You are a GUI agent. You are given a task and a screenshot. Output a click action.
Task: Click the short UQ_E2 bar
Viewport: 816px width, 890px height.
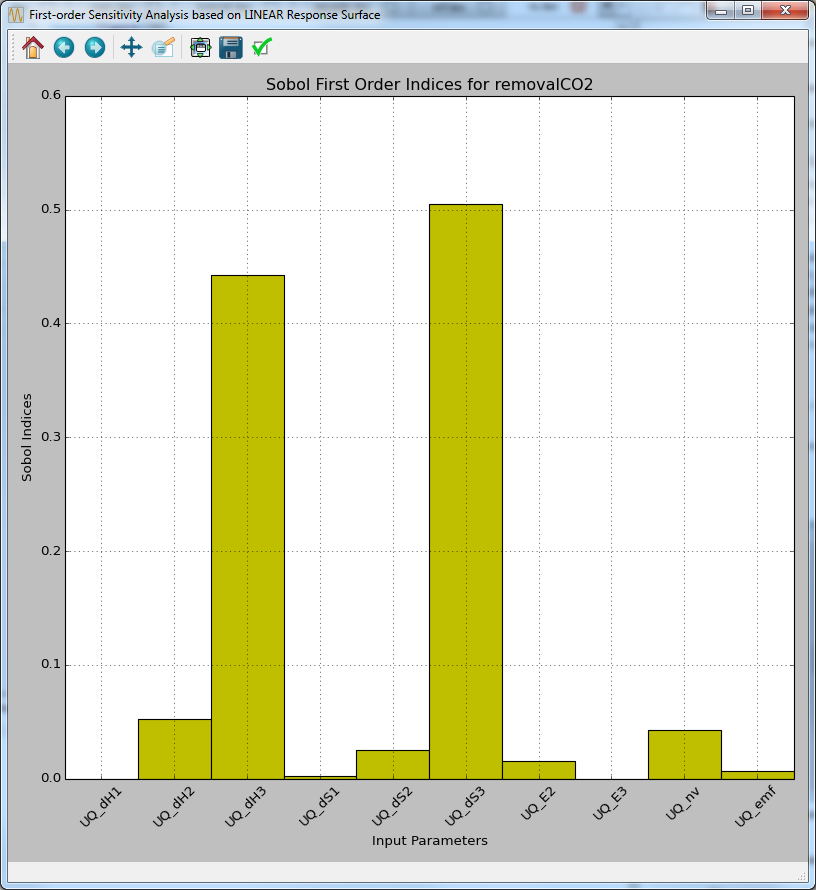tap(538, 770)
